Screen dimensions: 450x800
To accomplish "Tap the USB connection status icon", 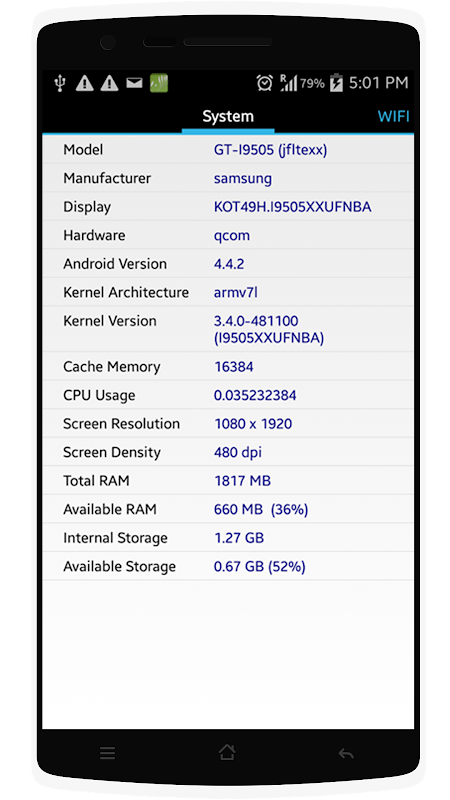I will 60,83.
